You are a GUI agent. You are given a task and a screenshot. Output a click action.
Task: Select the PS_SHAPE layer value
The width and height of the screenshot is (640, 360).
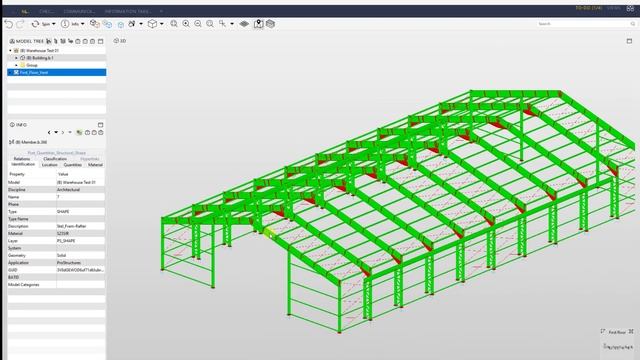click(80, 241)
